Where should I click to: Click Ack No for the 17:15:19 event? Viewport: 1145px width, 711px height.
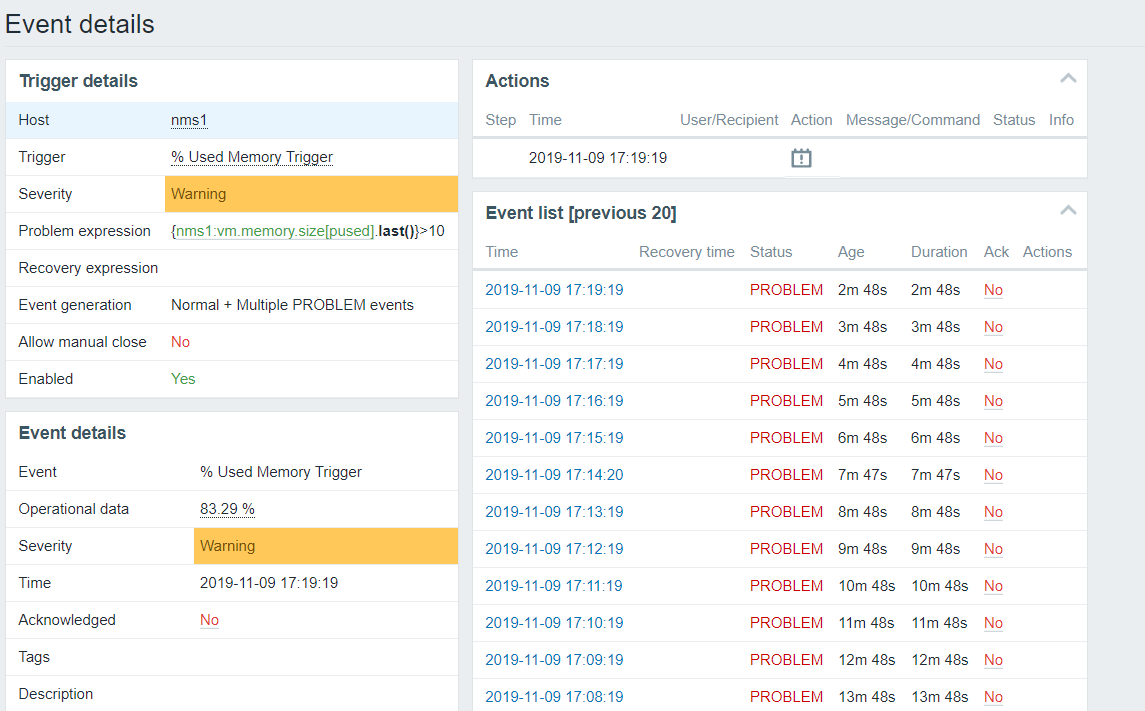[993, 438]
